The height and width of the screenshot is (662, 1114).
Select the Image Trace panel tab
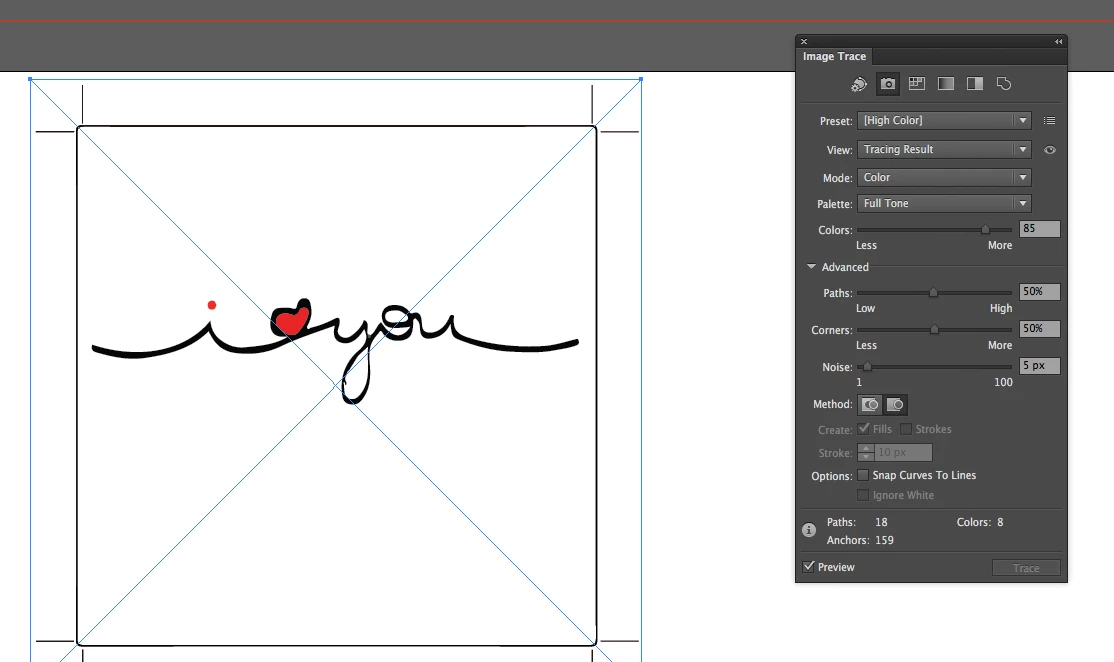pyautogui.click(x=834, y=56)
